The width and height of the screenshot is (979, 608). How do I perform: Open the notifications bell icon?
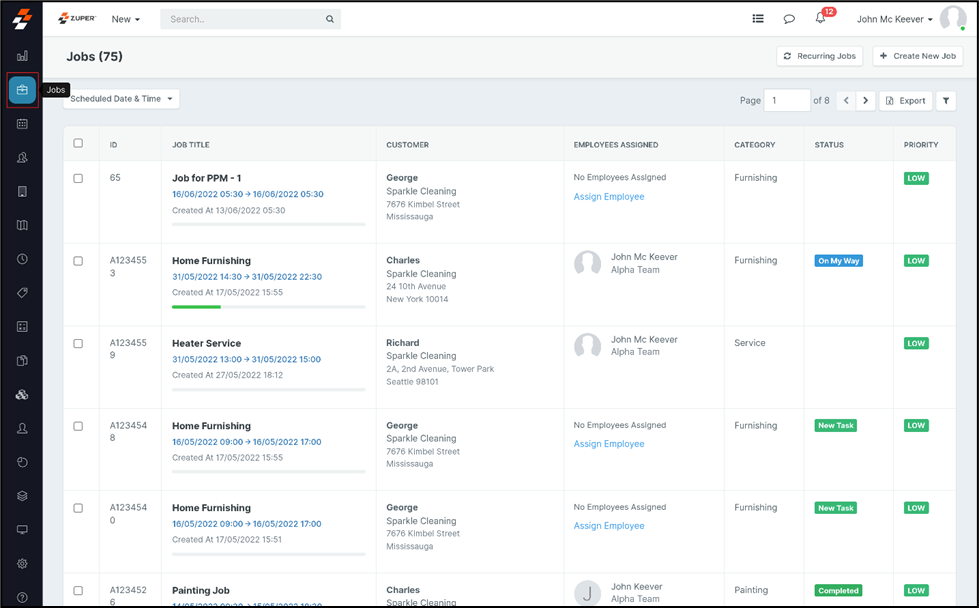pos(820,19)
